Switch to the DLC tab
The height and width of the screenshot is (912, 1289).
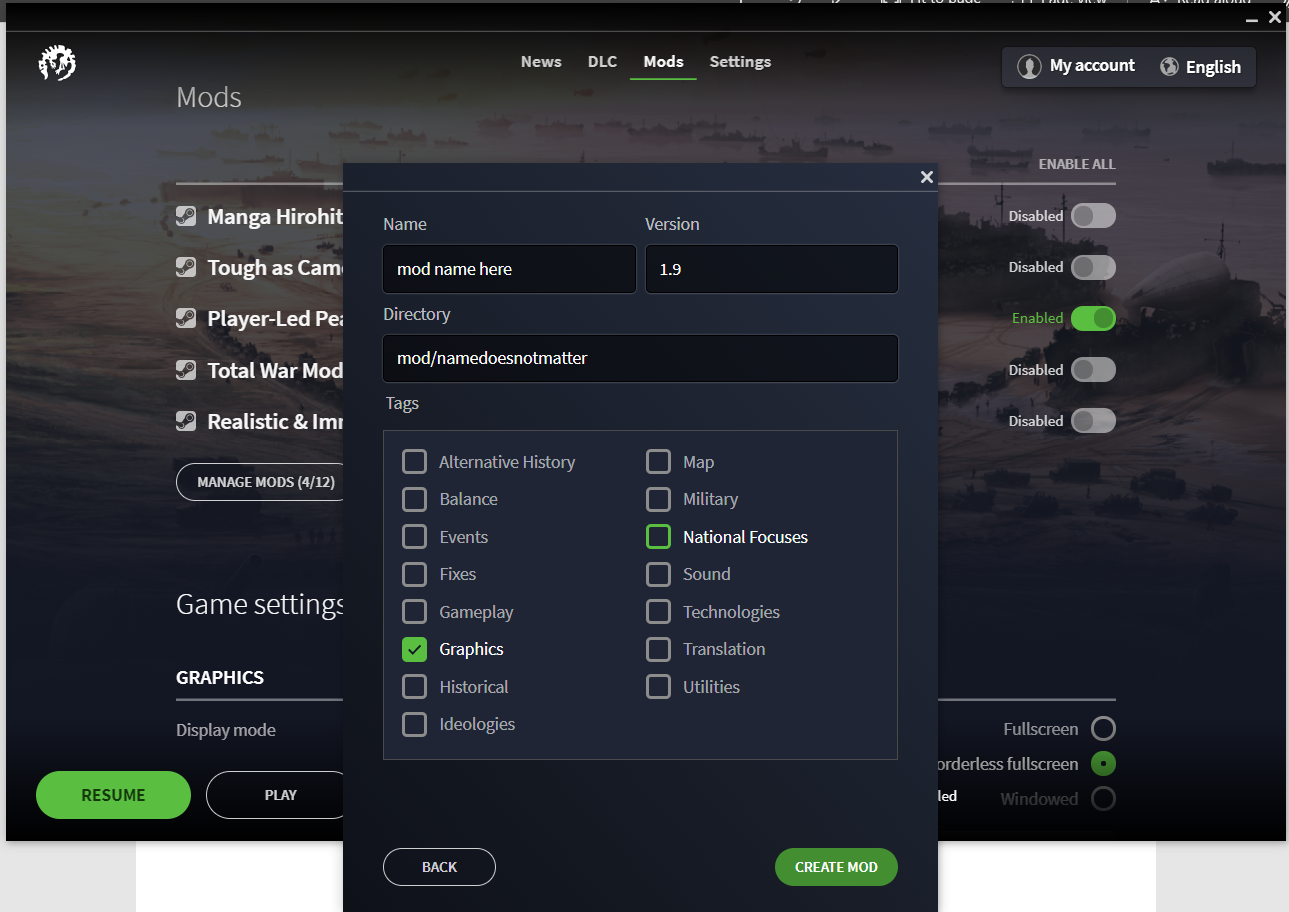pos(602,62)
